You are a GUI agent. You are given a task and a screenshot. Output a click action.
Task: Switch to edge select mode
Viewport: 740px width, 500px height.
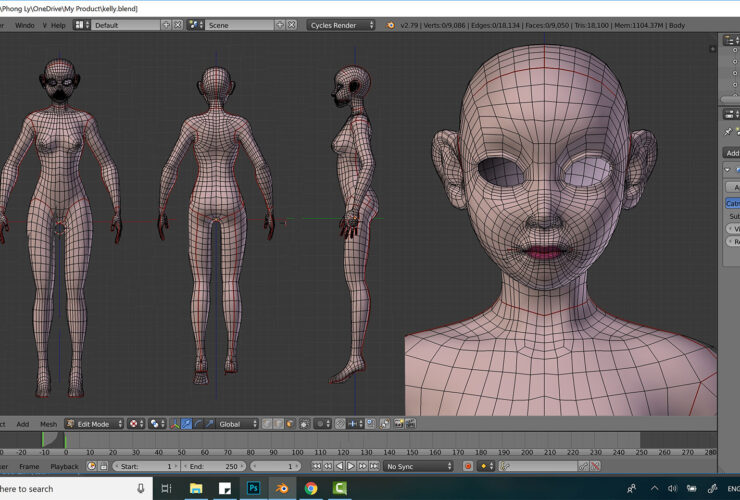[278, 424]
